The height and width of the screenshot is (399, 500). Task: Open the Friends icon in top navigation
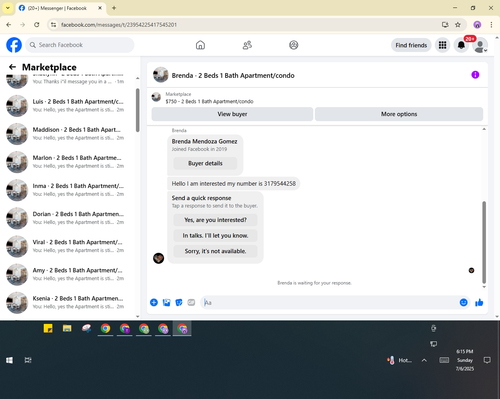pyautogui.click(x=247, y=45)
